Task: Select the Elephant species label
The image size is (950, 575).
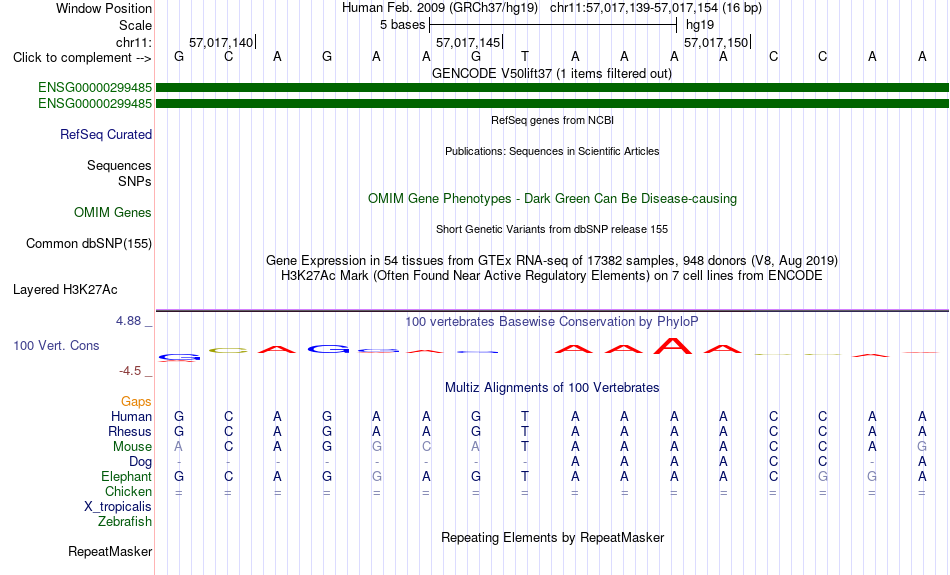Action: point(126,477)
